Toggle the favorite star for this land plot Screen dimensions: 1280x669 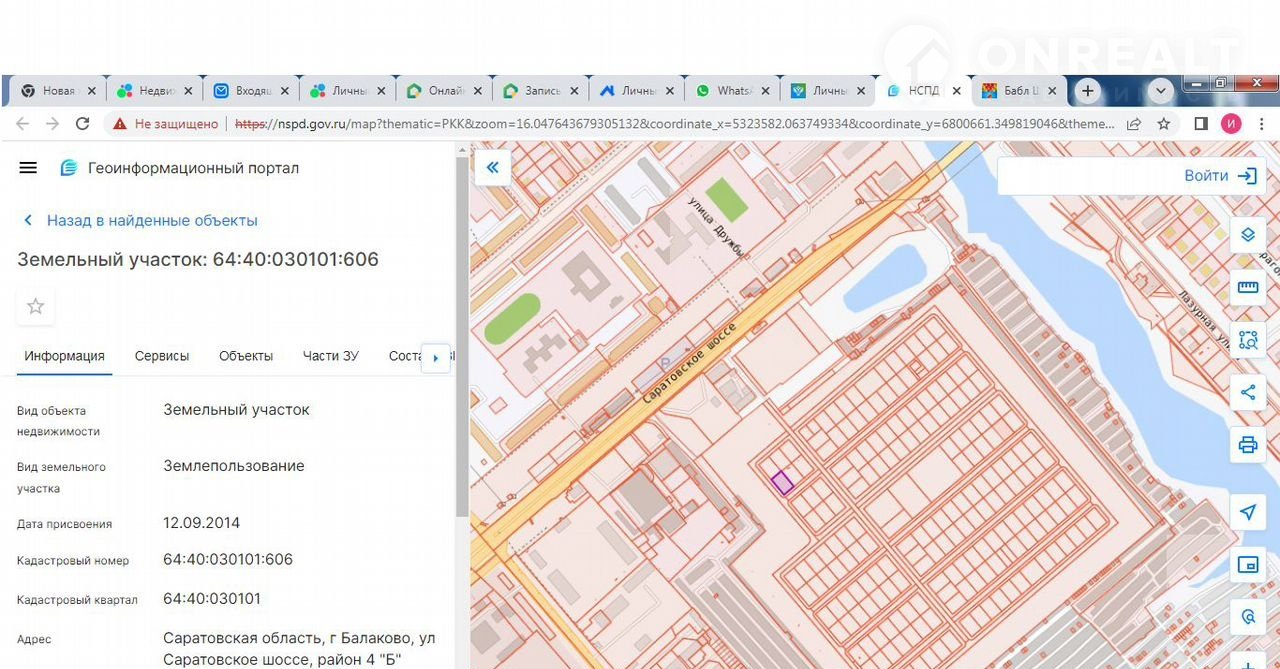pyautogui.click(x=36, y=306)
